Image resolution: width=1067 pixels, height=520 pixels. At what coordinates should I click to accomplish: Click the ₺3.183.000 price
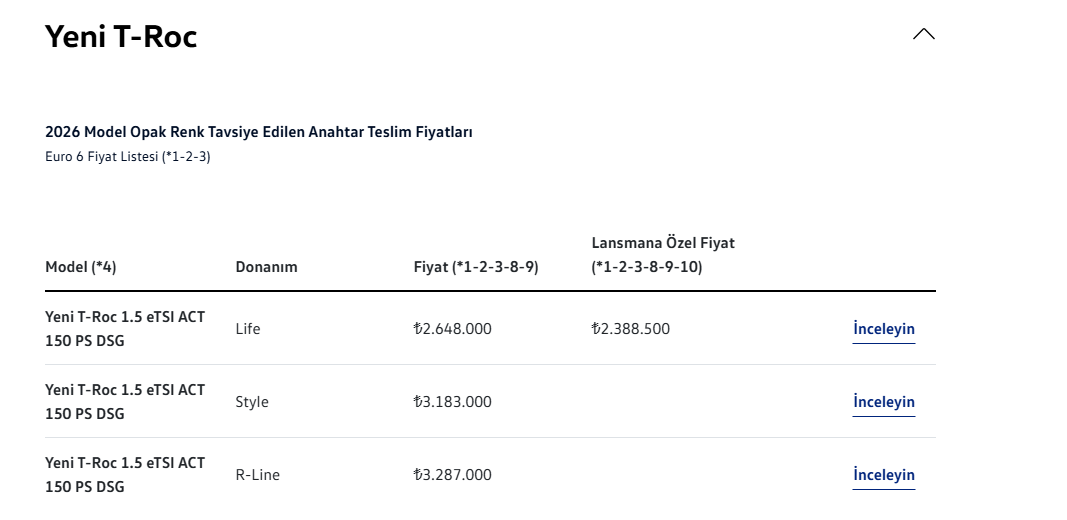coord(452,402)
